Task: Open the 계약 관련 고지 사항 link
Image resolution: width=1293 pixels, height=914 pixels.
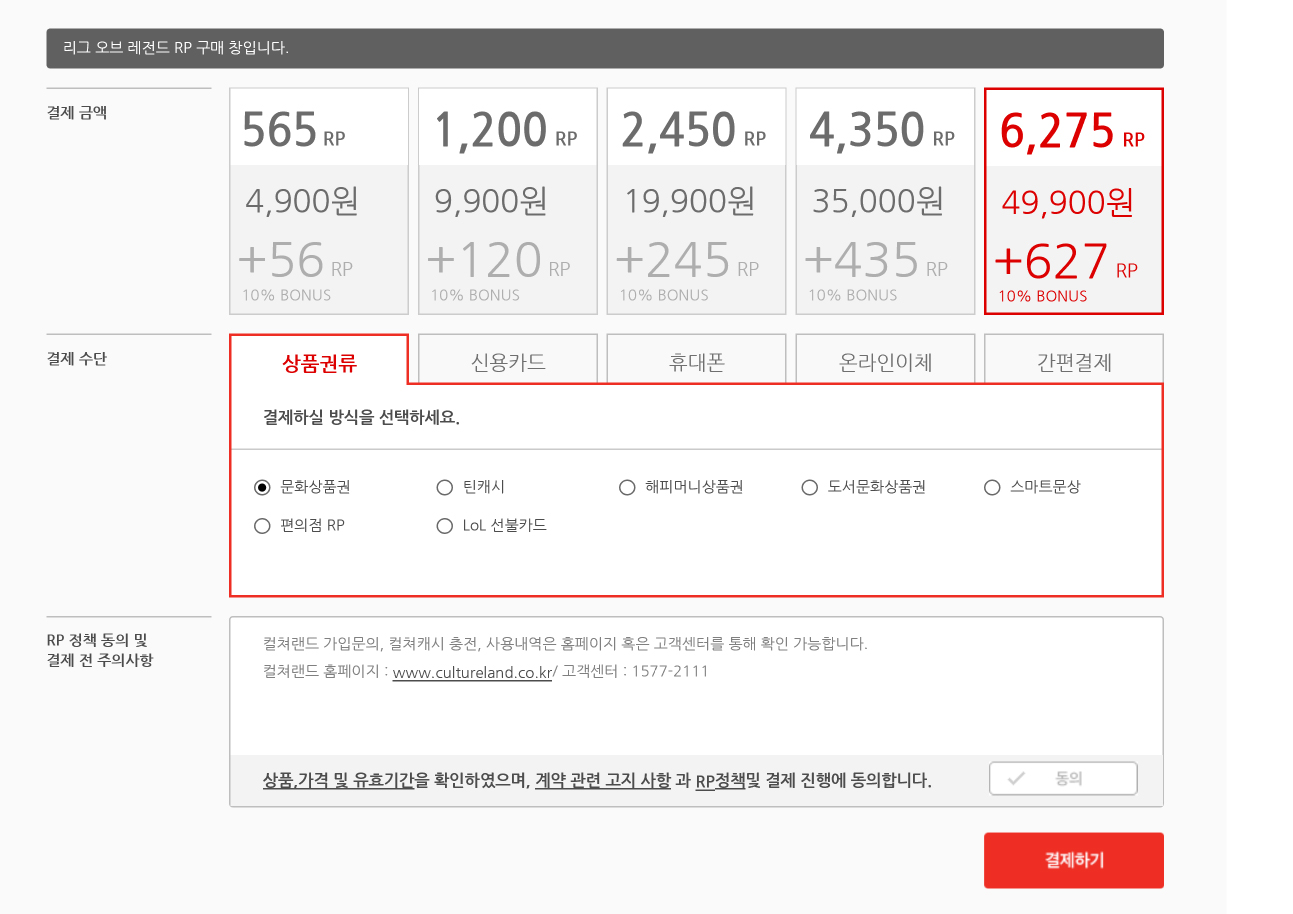Action: pos(603,781)
